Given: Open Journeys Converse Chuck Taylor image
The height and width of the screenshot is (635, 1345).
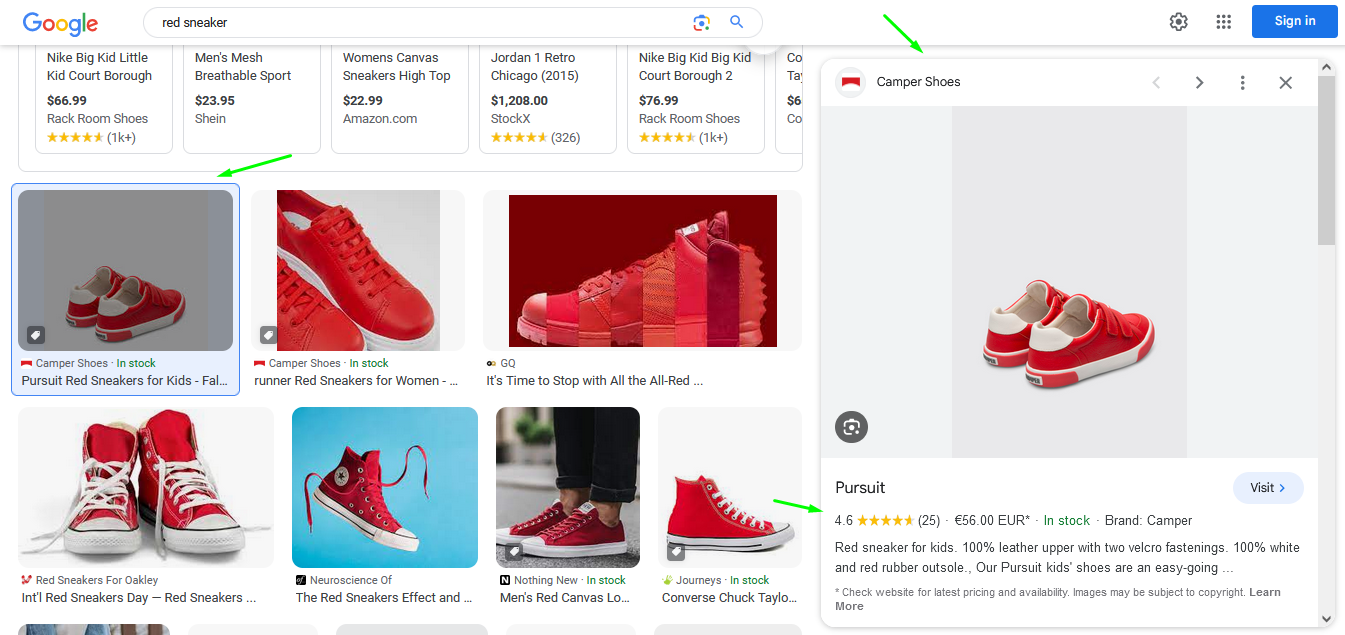Looking at the screenshot, I should click(x=730, y=487).
